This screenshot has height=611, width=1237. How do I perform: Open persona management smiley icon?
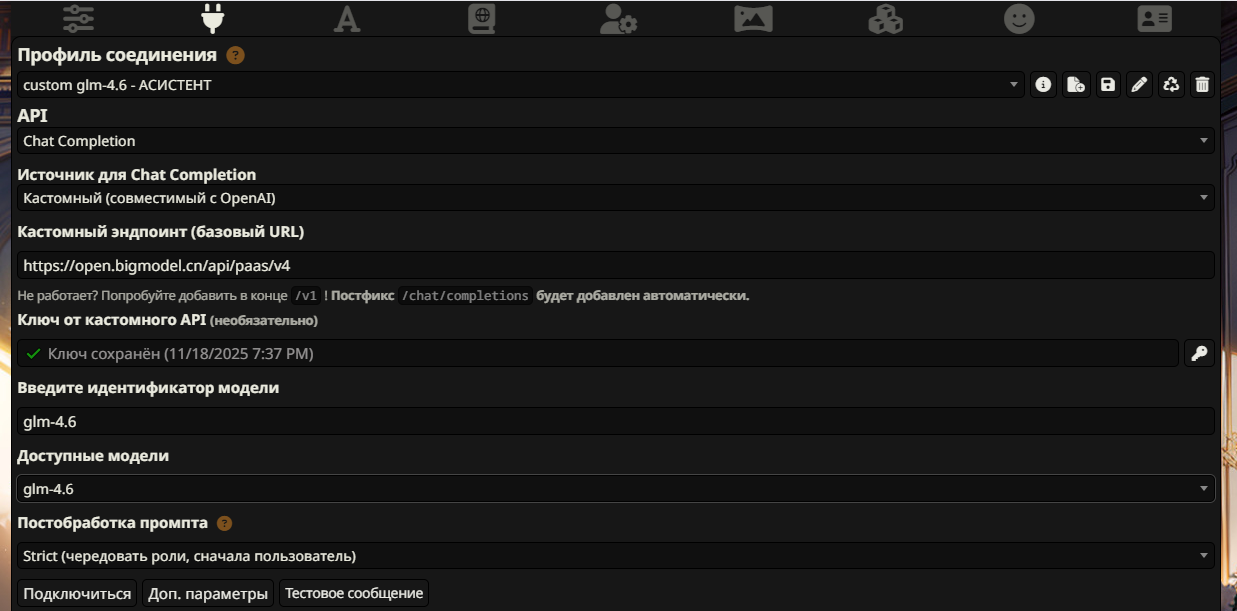(x=1019, y=19)
